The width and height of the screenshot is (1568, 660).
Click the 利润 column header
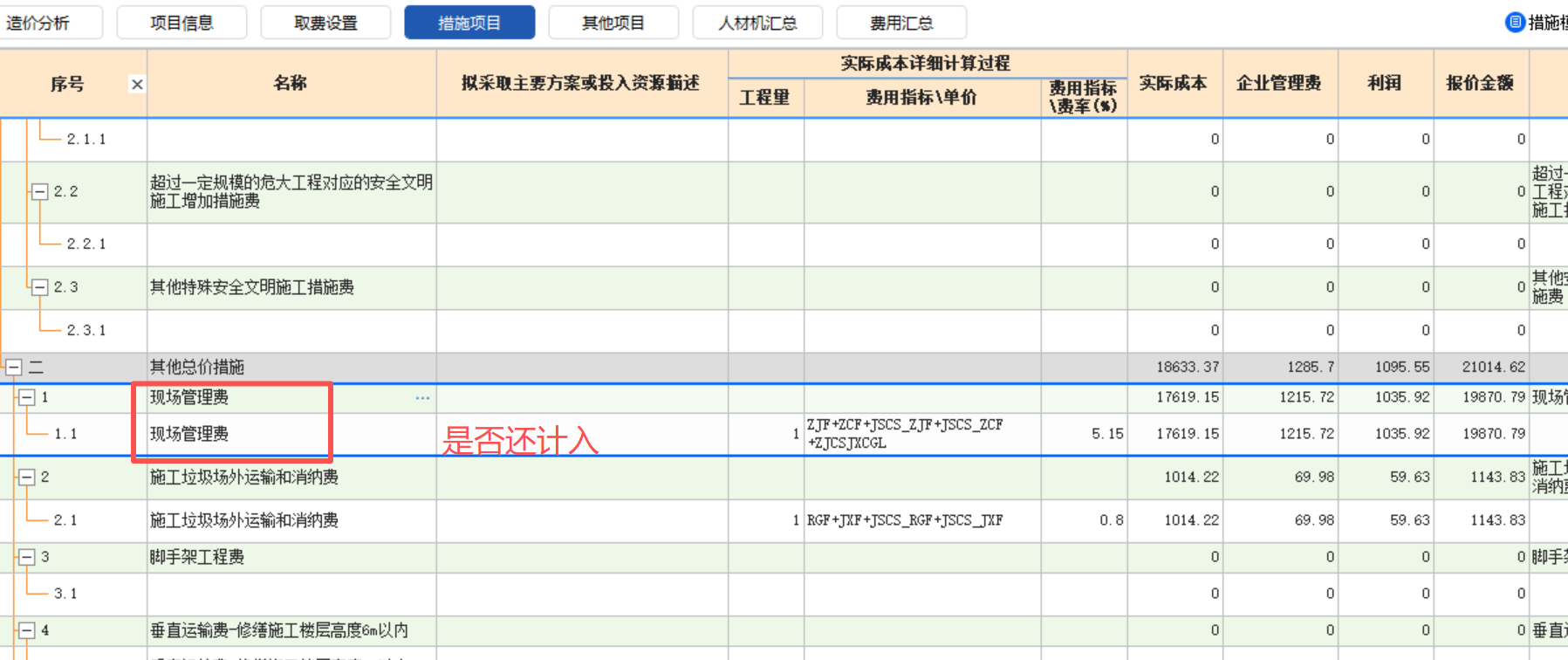point(1386,83)
